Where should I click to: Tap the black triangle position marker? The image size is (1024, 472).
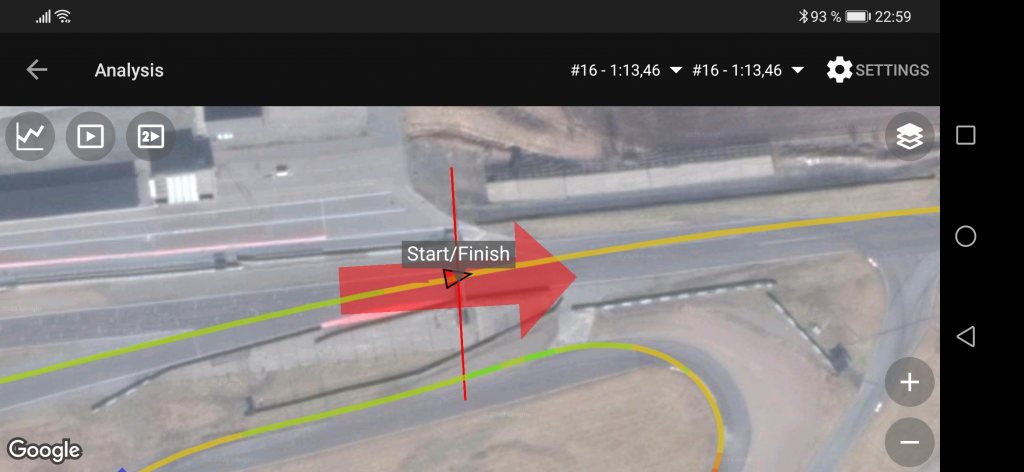[456, 278]
